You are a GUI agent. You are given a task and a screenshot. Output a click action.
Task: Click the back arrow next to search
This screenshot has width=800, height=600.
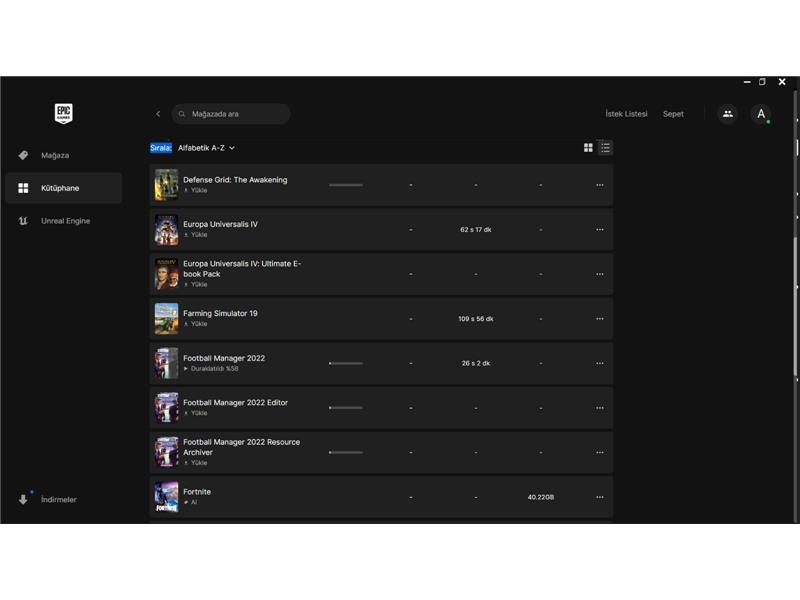[x=158, y=114]
